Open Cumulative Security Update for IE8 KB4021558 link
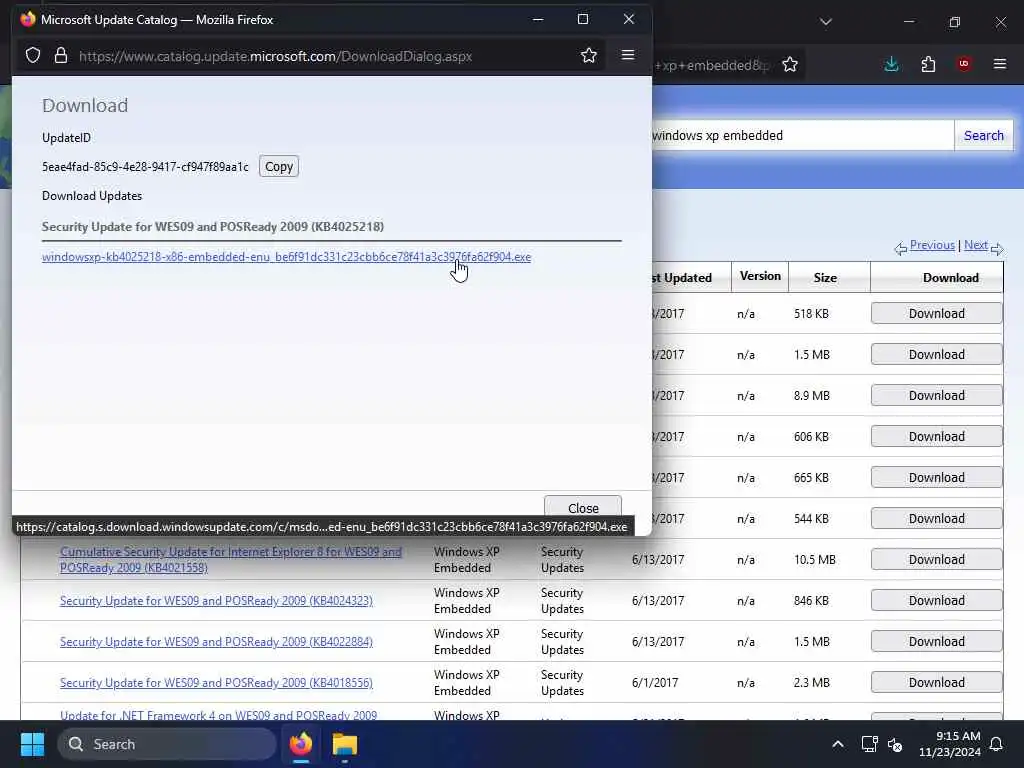1024x768 pixels. click(x=231, y=560)
